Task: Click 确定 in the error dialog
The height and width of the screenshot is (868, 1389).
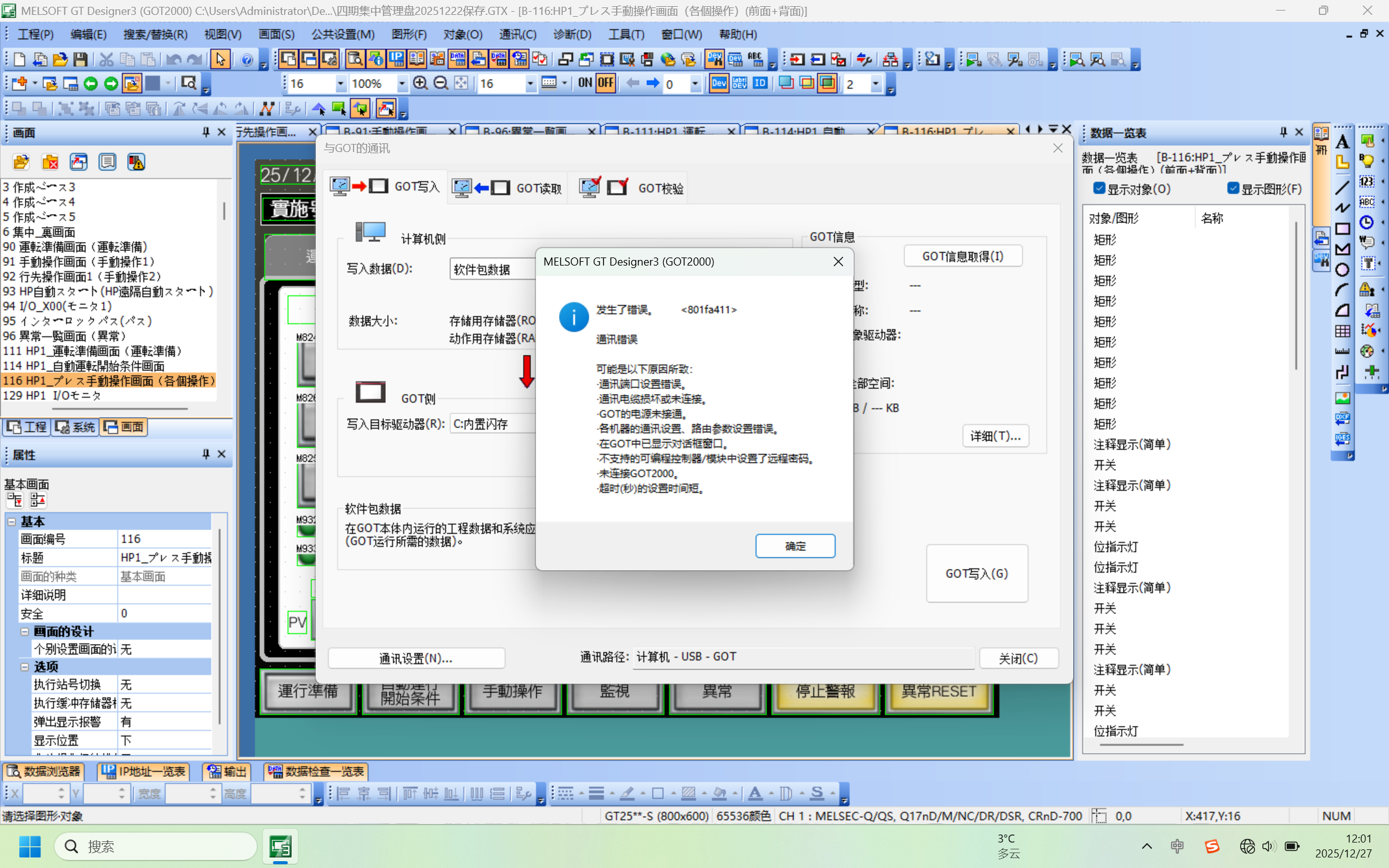Action: click(795, 546)
